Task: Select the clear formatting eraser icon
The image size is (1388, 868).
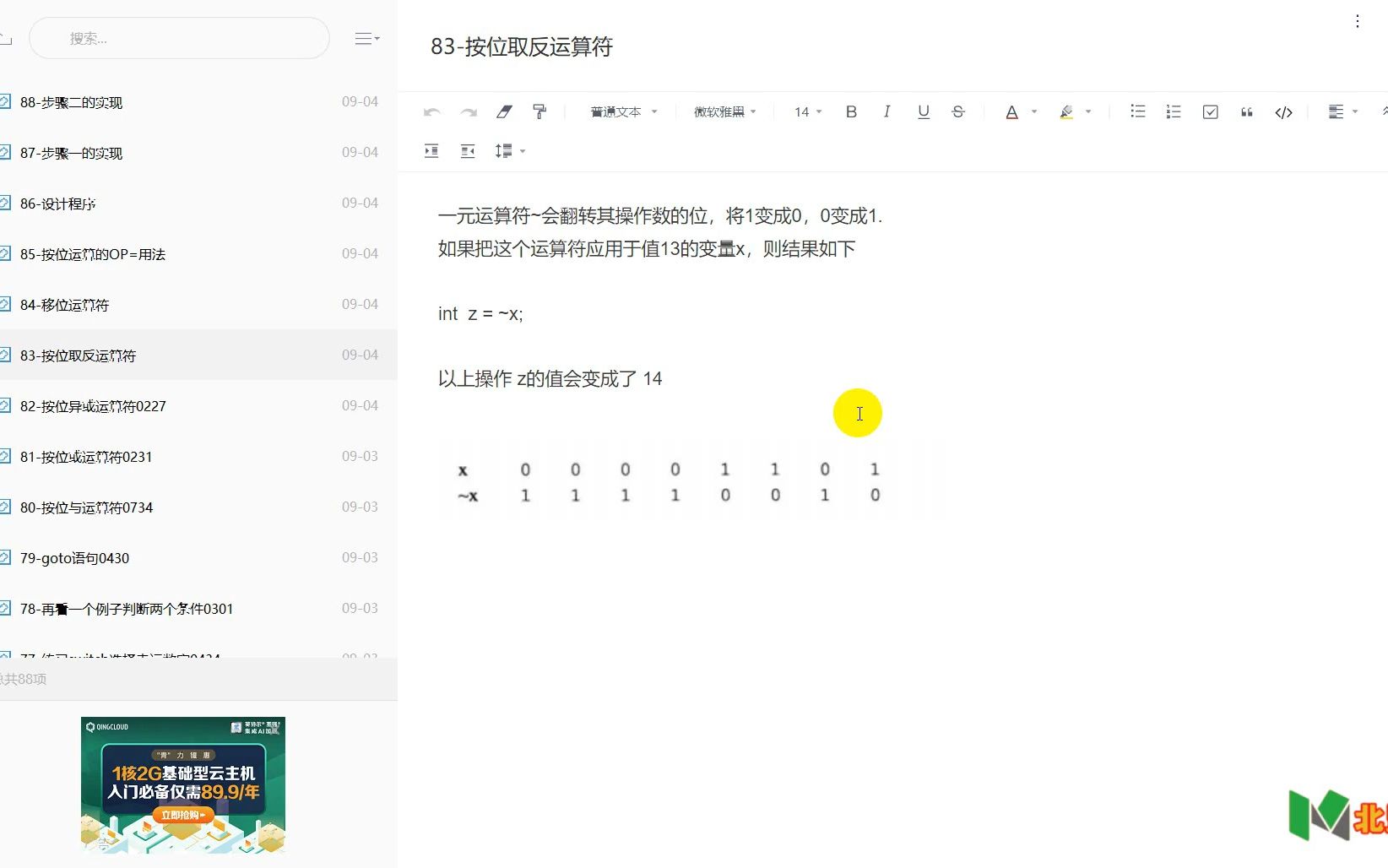Action: click(504, 111)
